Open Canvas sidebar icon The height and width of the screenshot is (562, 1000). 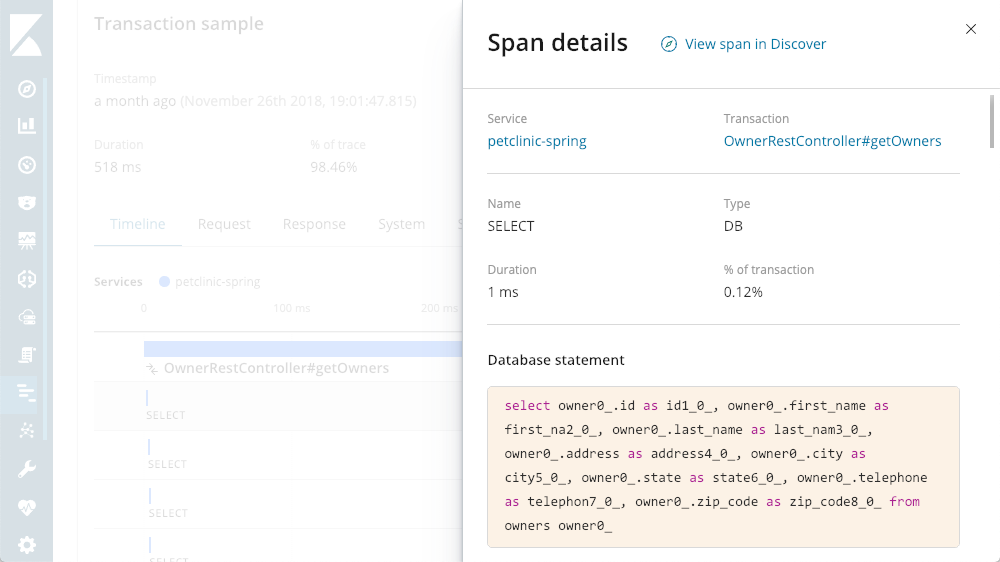pyautogui.click(x=27, y=240)
